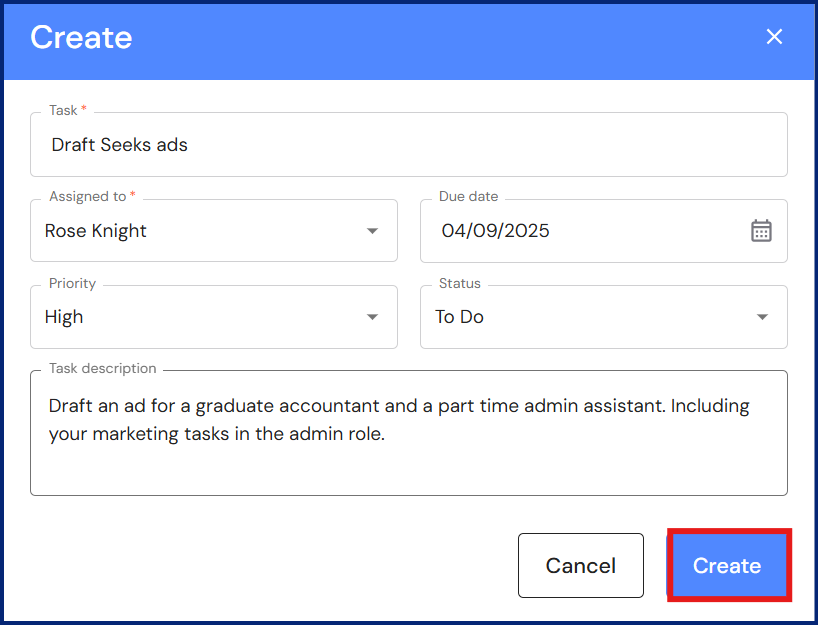This screenshot has width=818, height=625.
Task: Click the Priority field label
Action: pyautogui.click(x=72, y=283)
